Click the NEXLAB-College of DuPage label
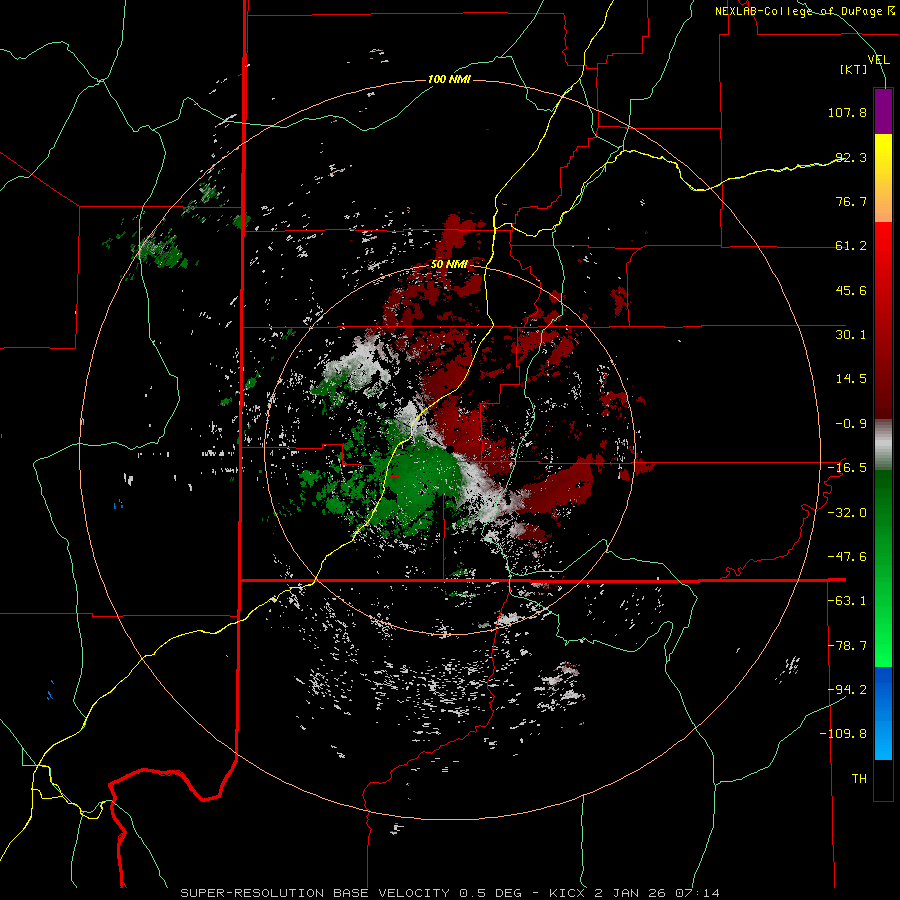Viewport: 900px width, 900px height. (x=804, y=11)
